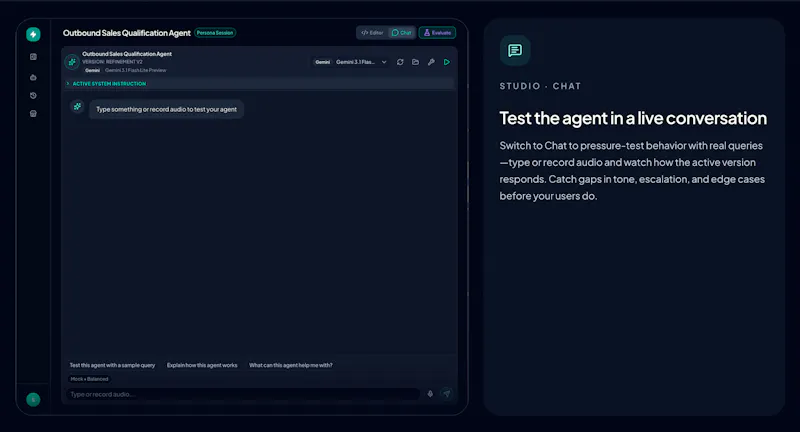Screen dimensions: 800x432
Task: Select 'Test this agent with a sample query'
Action: tap(112, 365)
